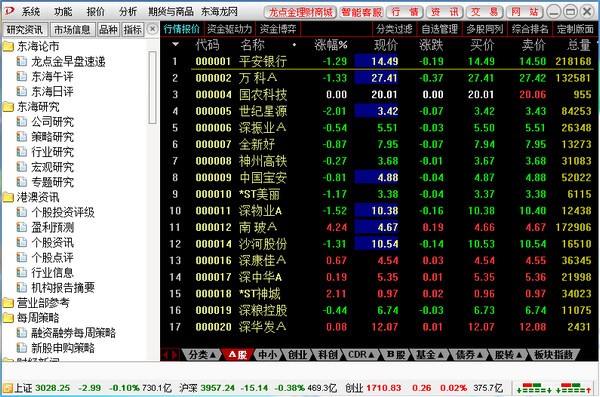The image size is (600, 397).
Task: Click document icon beside 个股点评
Action: (22, 257)
